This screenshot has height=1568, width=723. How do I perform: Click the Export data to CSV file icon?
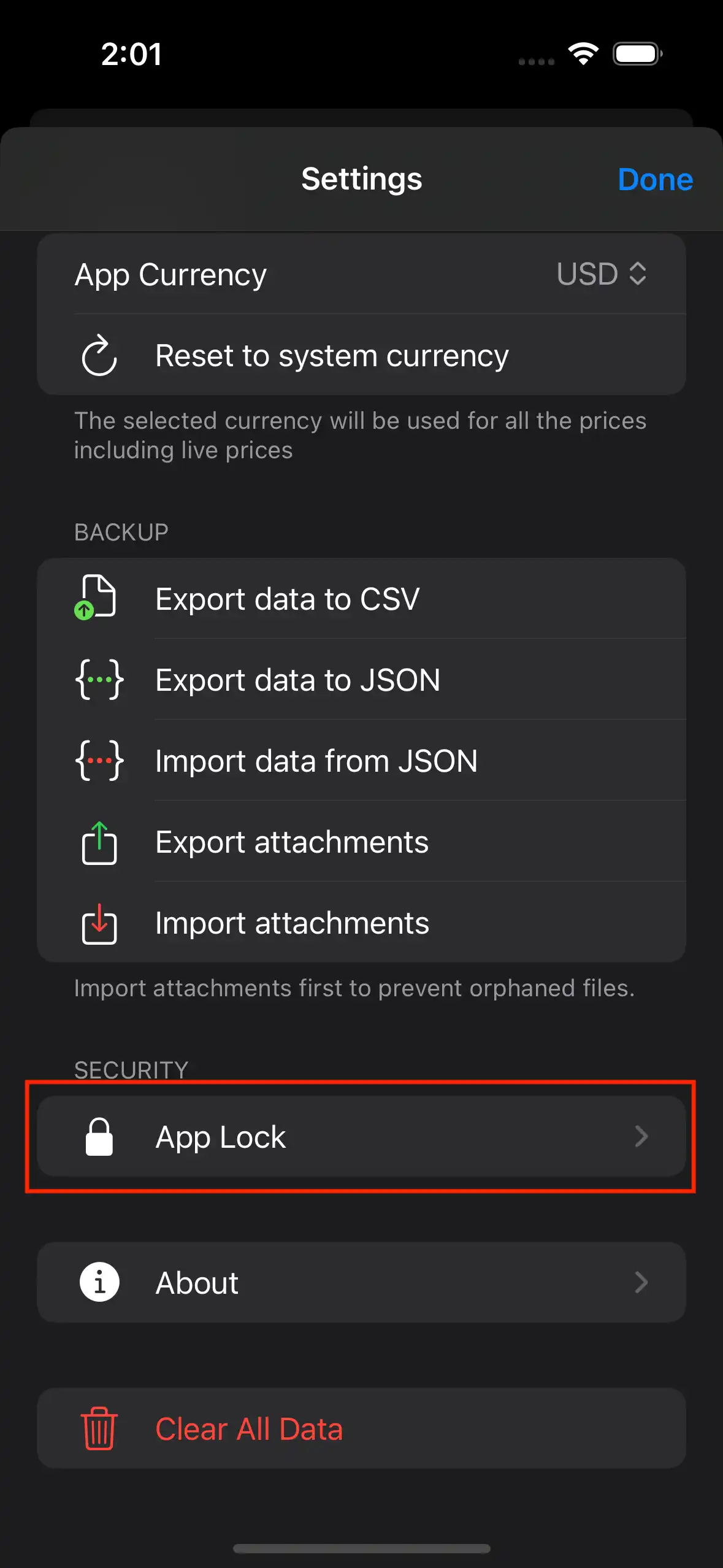(98, 598)
